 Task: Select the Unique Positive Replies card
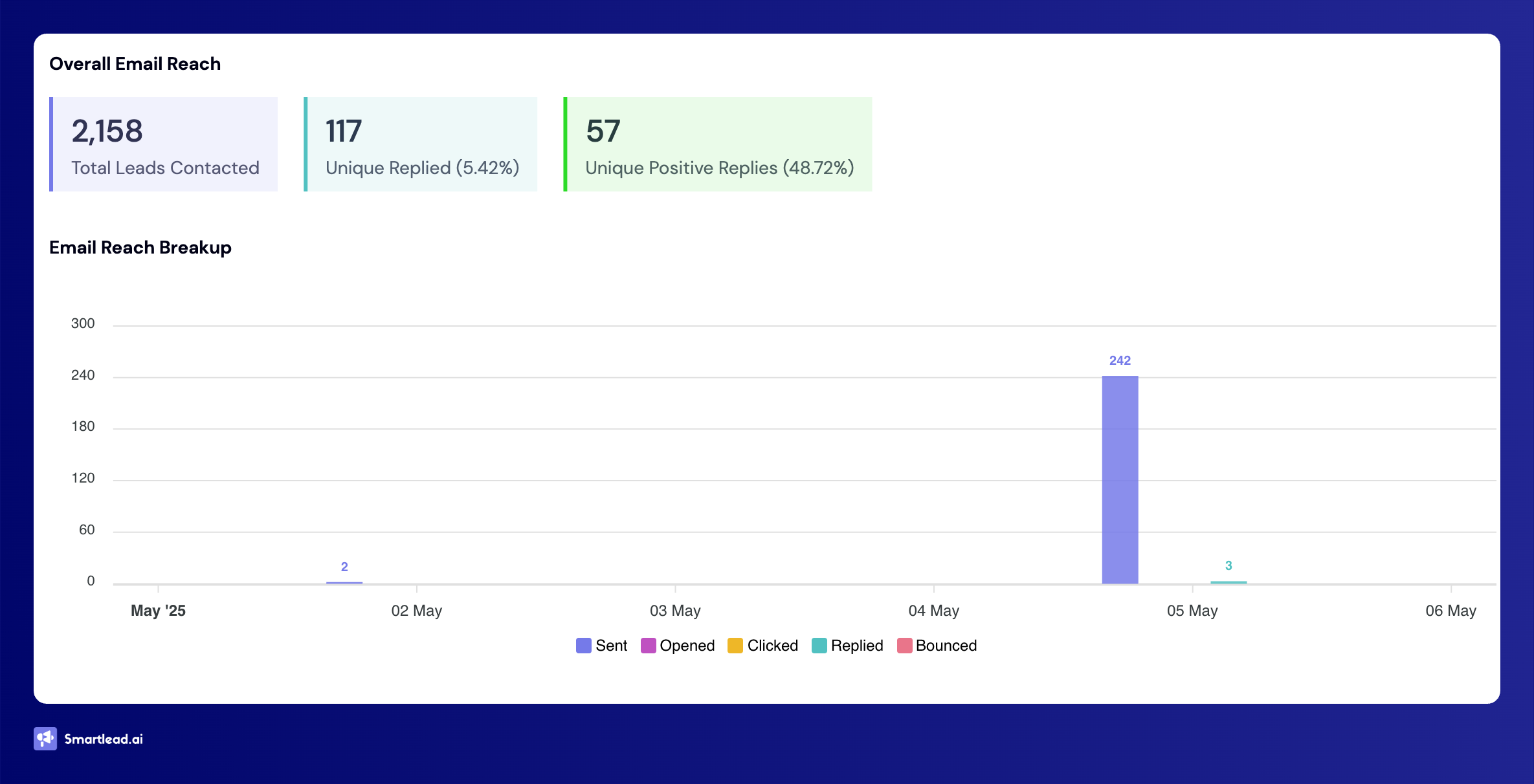tap(717, 144)
